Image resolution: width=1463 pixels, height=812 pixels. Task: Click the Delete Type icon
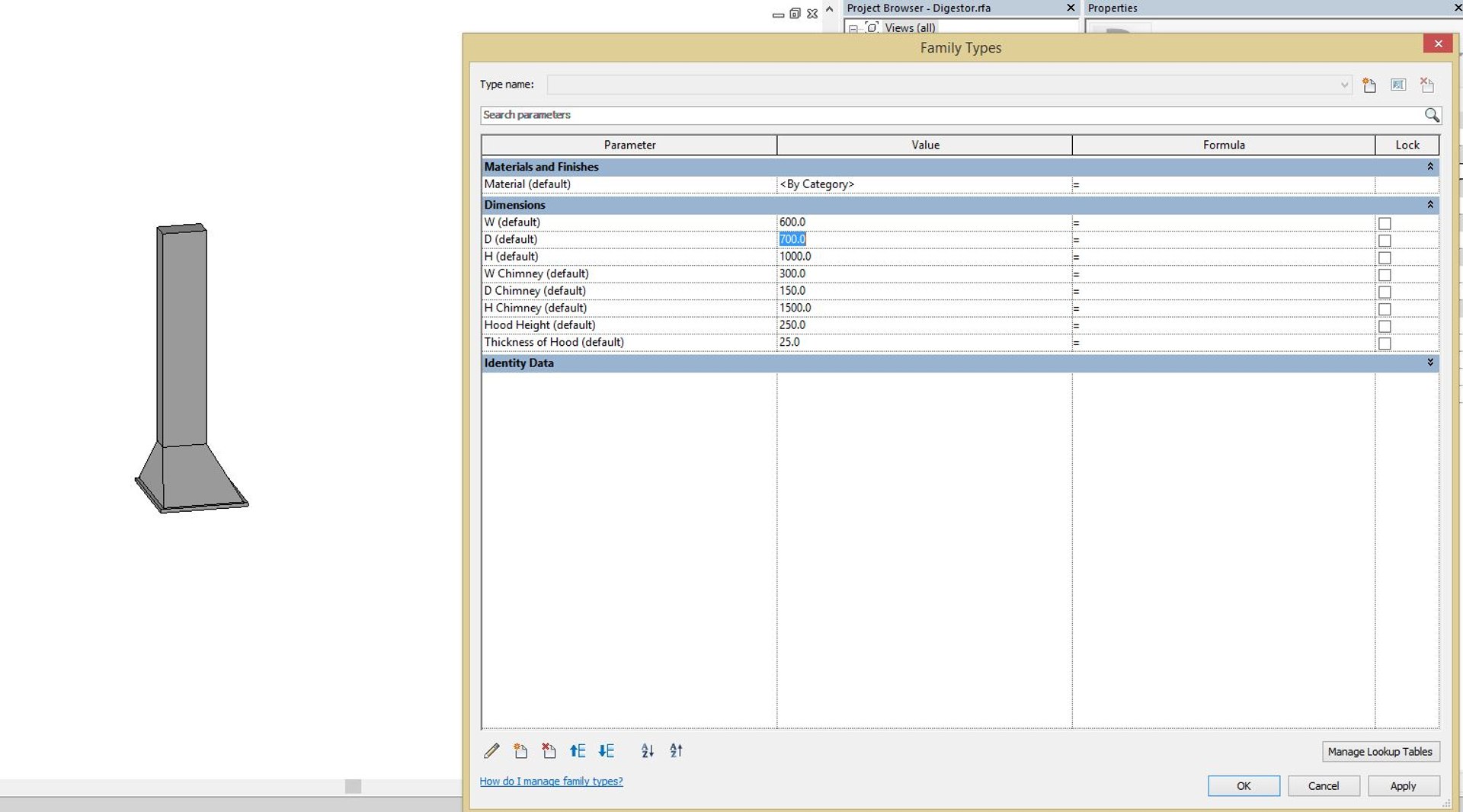click(x=1427, y=85)
